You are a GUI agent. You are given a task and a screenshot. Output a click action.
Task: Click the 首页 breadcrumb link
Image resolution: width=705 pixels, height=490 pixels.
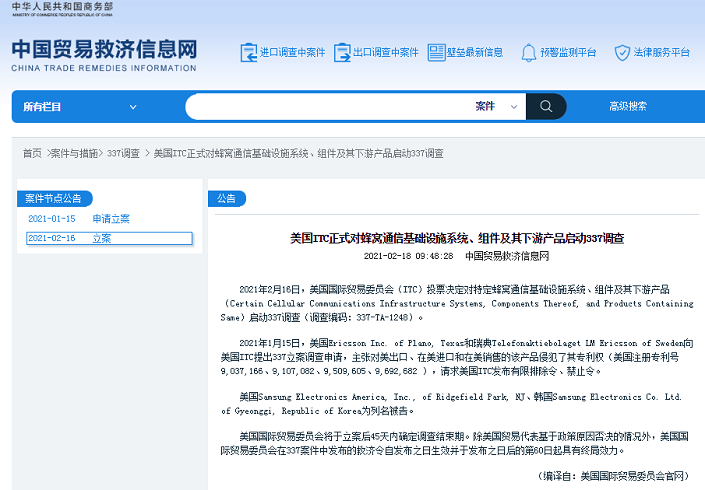[32, 154]
